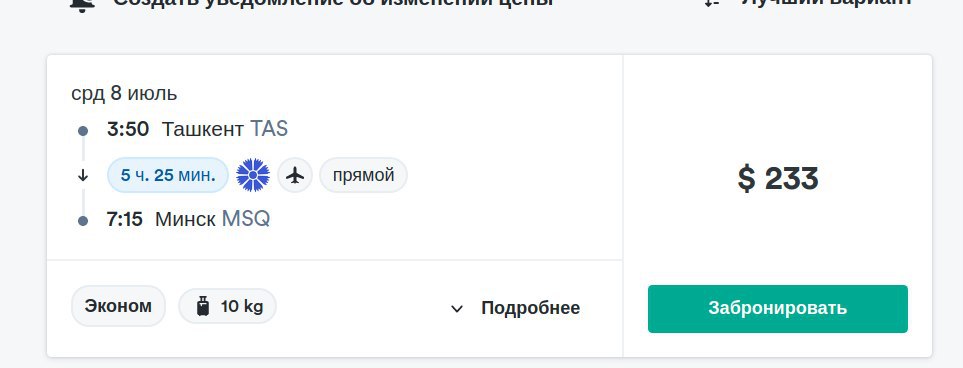963x368 pixels.
Task: Select the Эконом fare class chip
Action: (119, 306)
